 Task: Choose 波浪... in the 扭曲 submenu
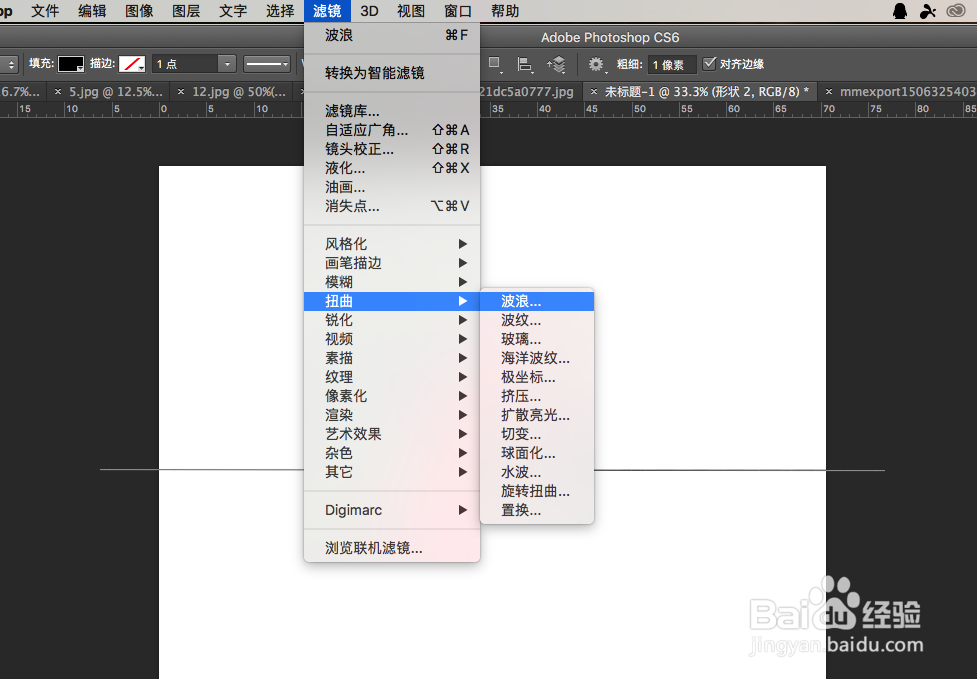pyautogui.click(x=537, y=301)
